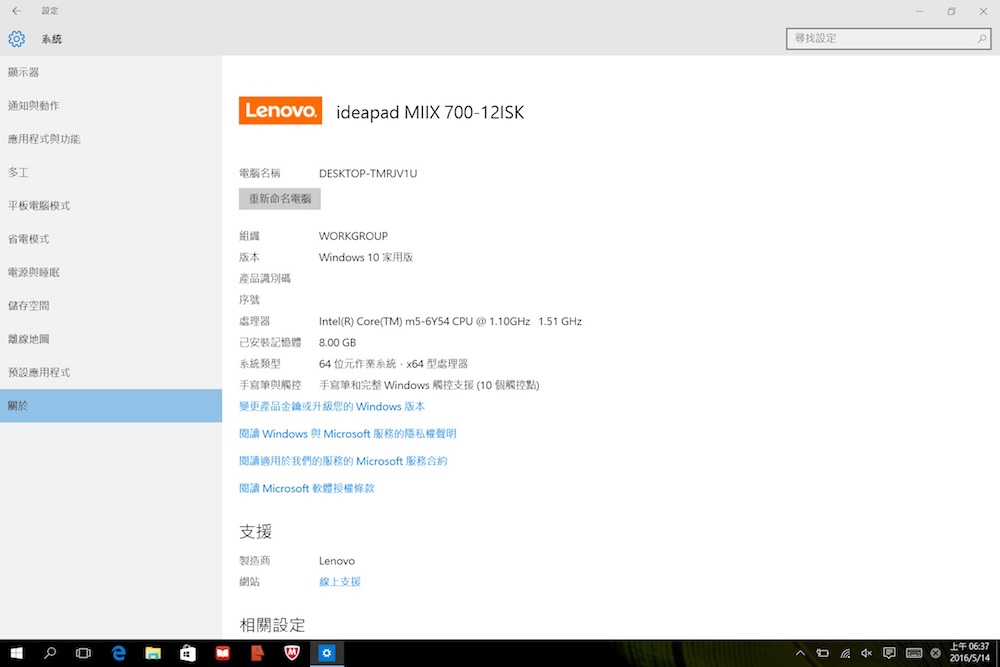This screenshot has width=1000, height=667.
Task: Launch Microsoft Edge from taskbar
Action: (x=119, y=653)
